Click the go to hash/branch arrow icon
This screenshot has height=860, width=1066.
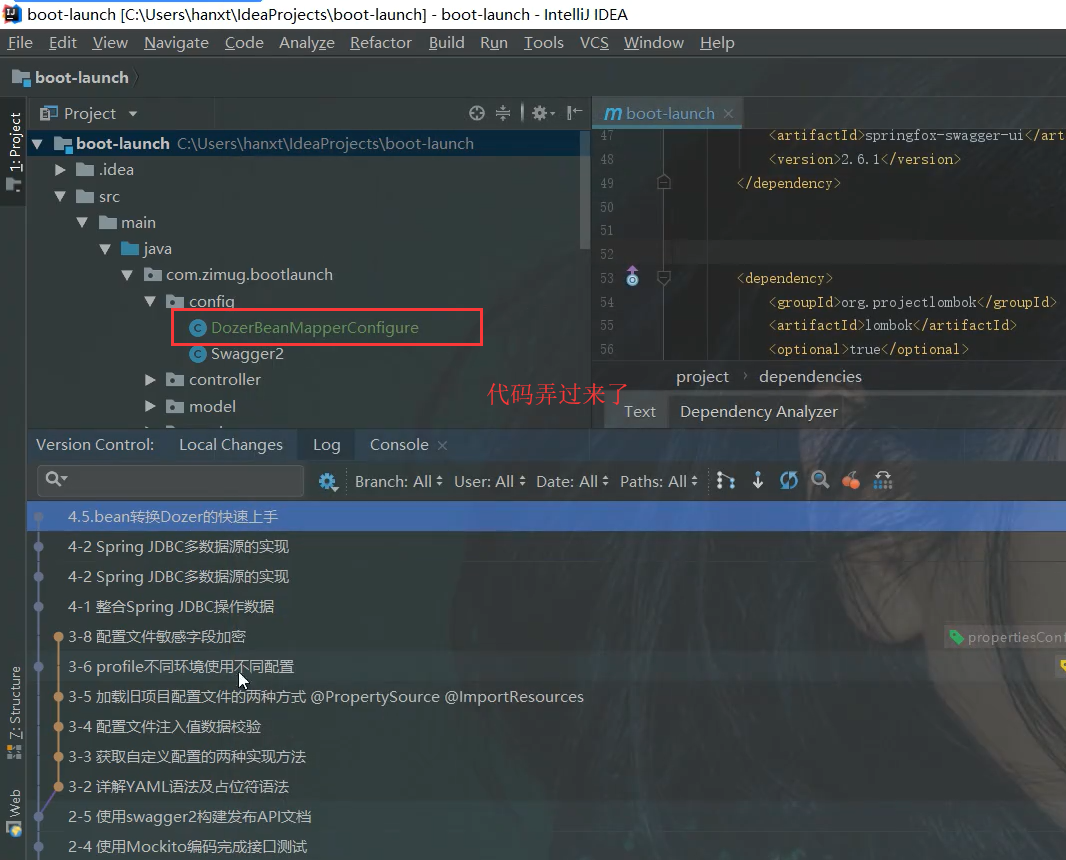coord(757,481)
